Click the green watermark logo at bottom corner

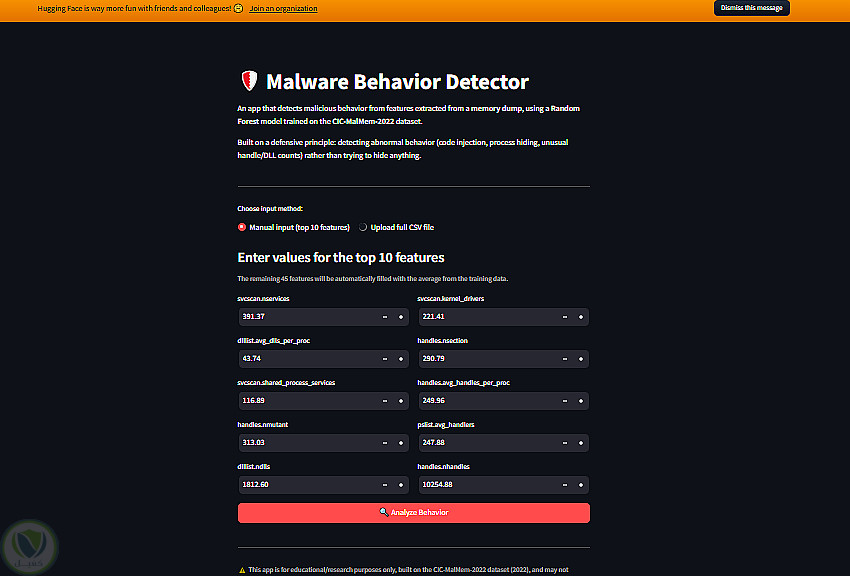click(29, 546)
